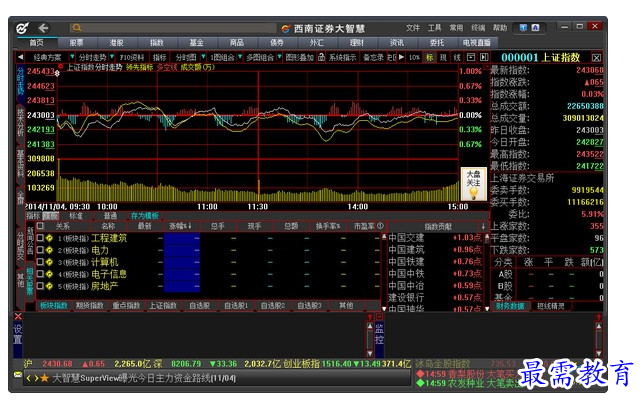642x405 pixels.
Task: Click the Dazhihui logo icon in title bar
Action: 22,28
